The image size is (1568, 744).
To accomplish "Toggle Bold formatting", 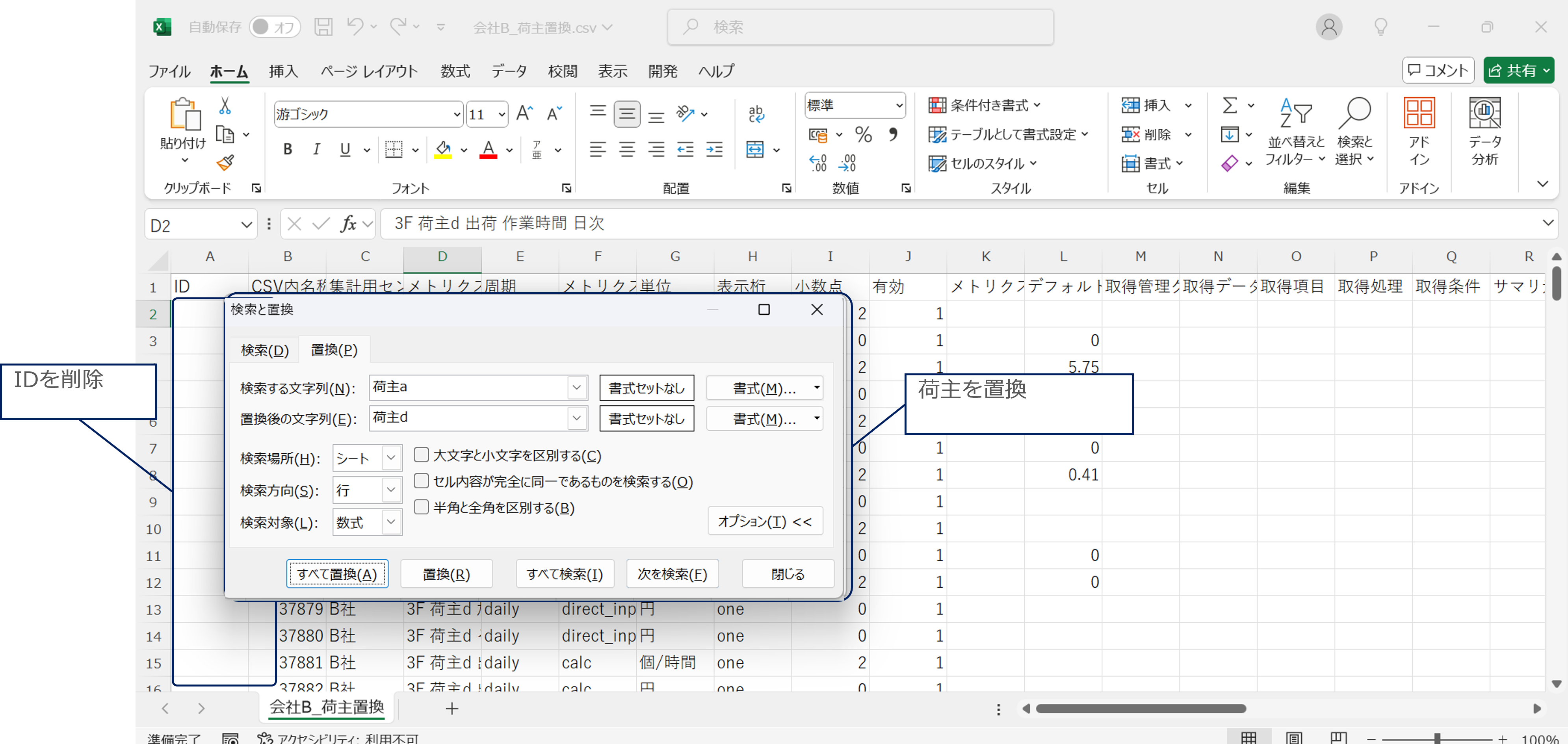I will click(x=287, y=150).
